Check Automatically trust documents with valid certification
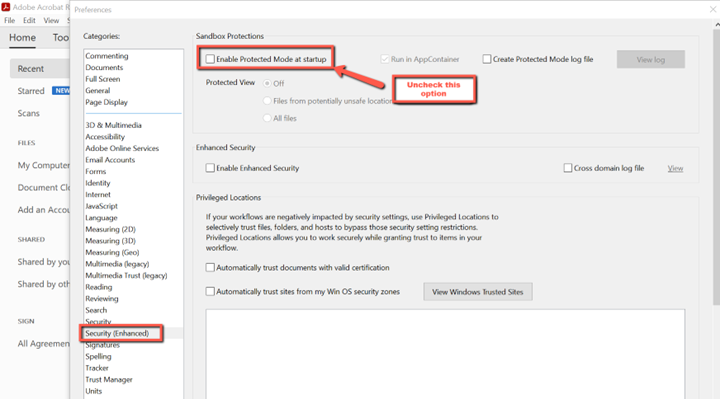 (210, 268)
